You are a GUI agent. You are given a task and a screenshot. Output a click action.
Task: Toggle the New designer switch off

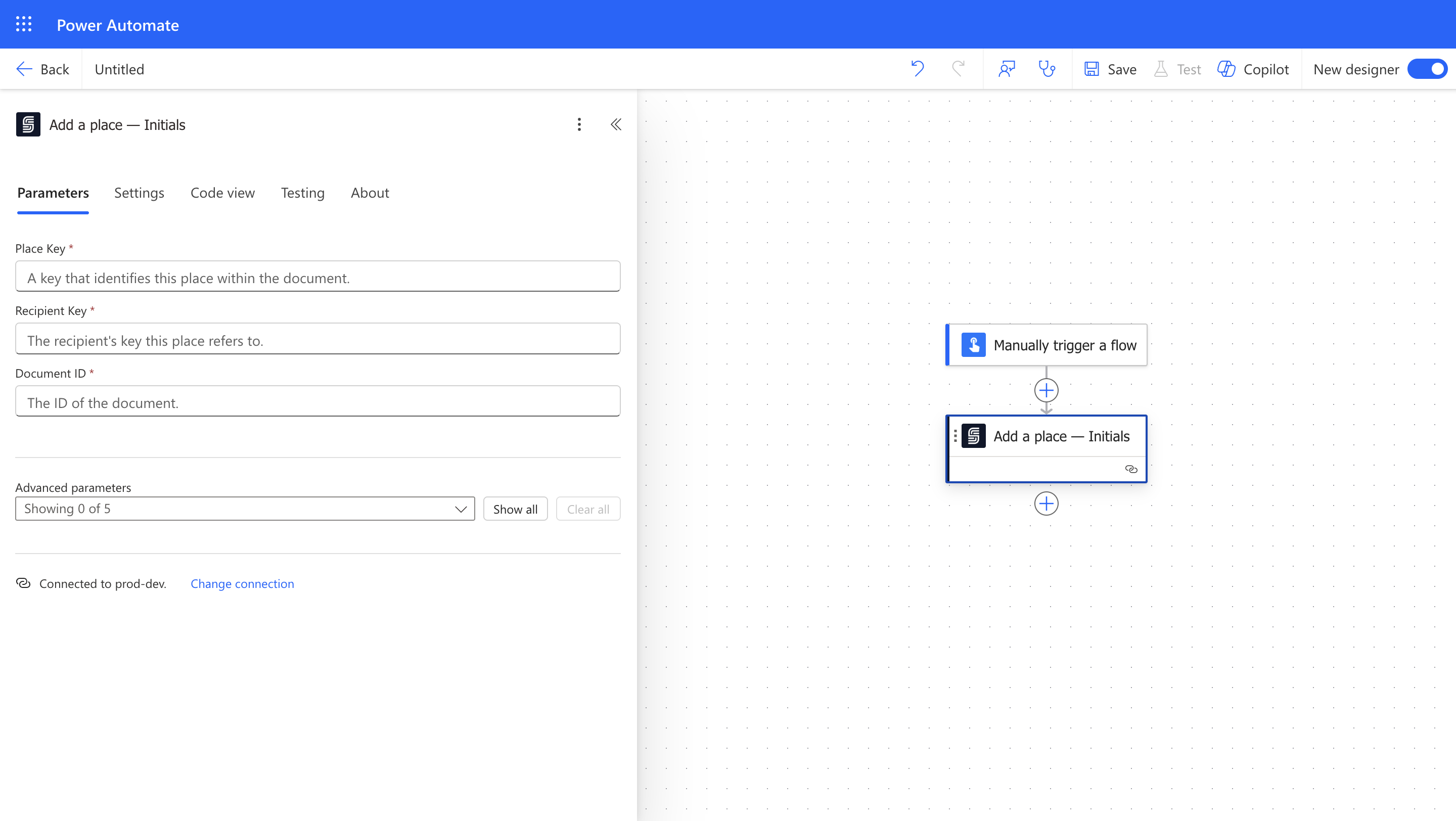[1427, 69]
